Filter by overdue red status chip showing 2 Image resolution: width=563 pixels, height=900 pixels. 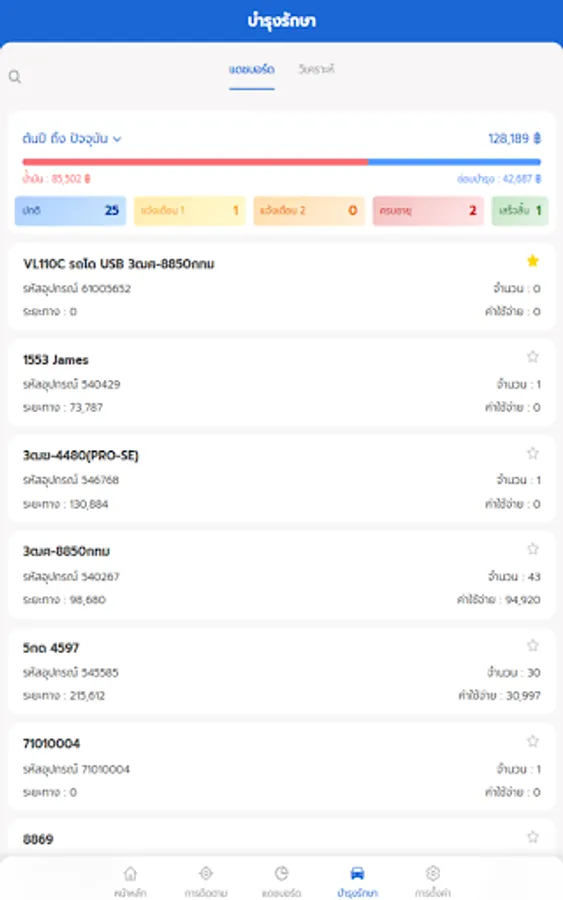(x=428, y=211)
